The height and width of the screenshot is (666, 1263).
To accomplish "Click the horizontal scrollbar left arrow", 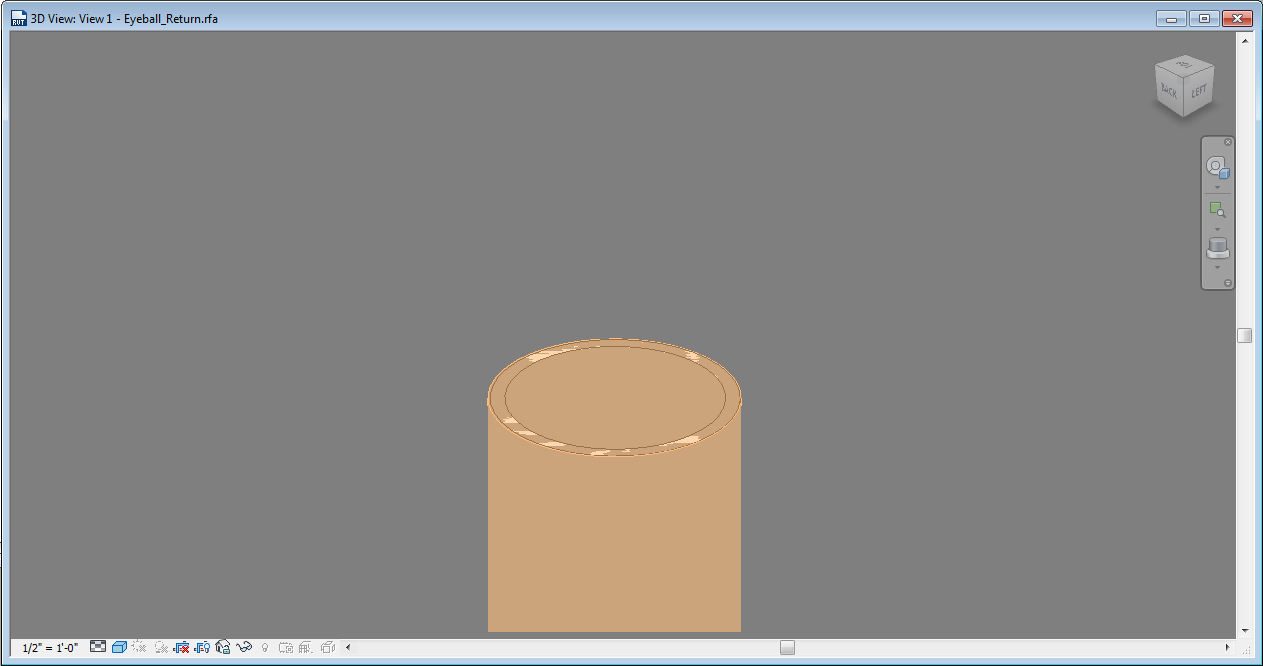I will [348, 648].
